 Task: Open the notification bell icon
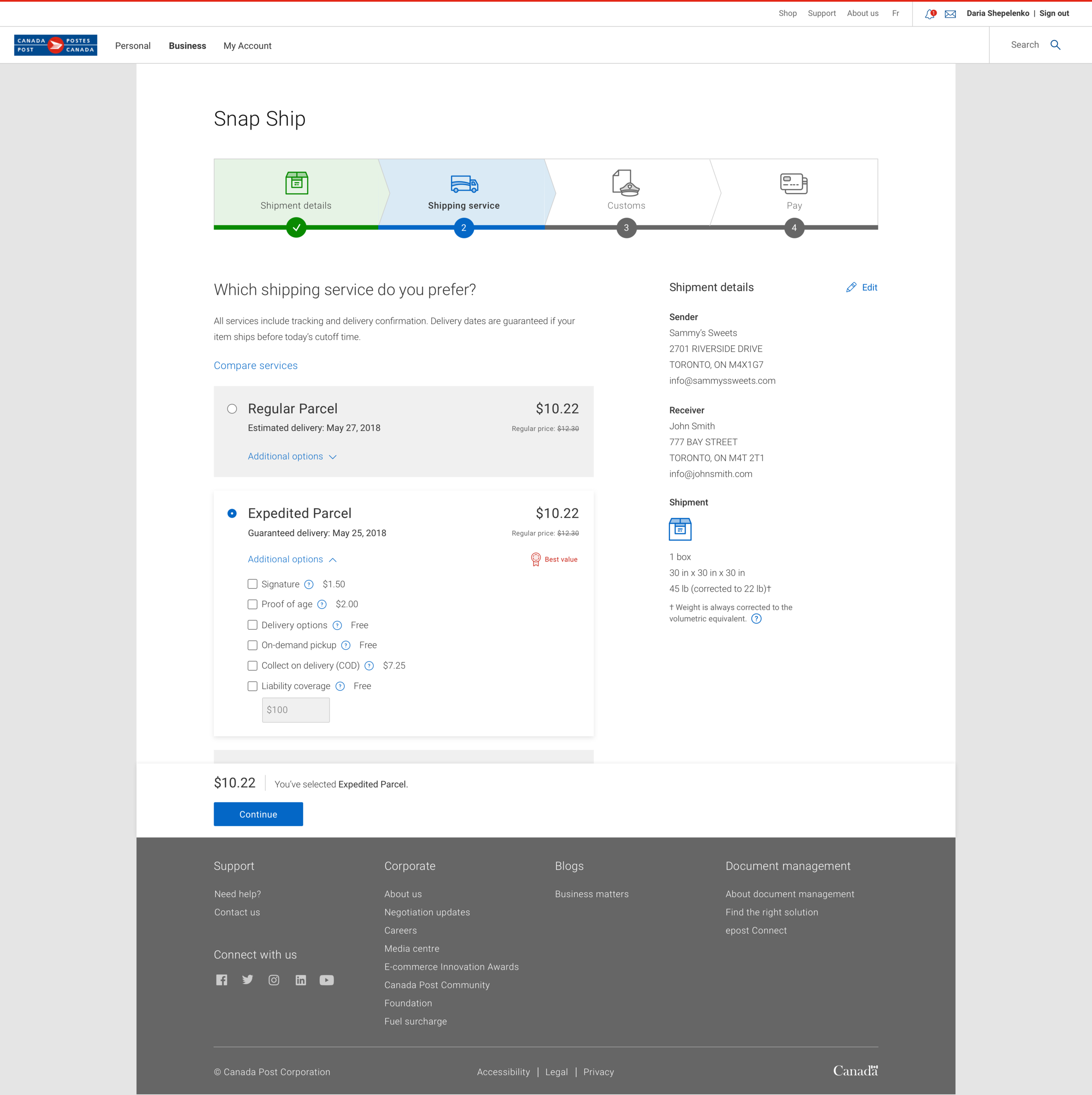click(x=930, y=14)
